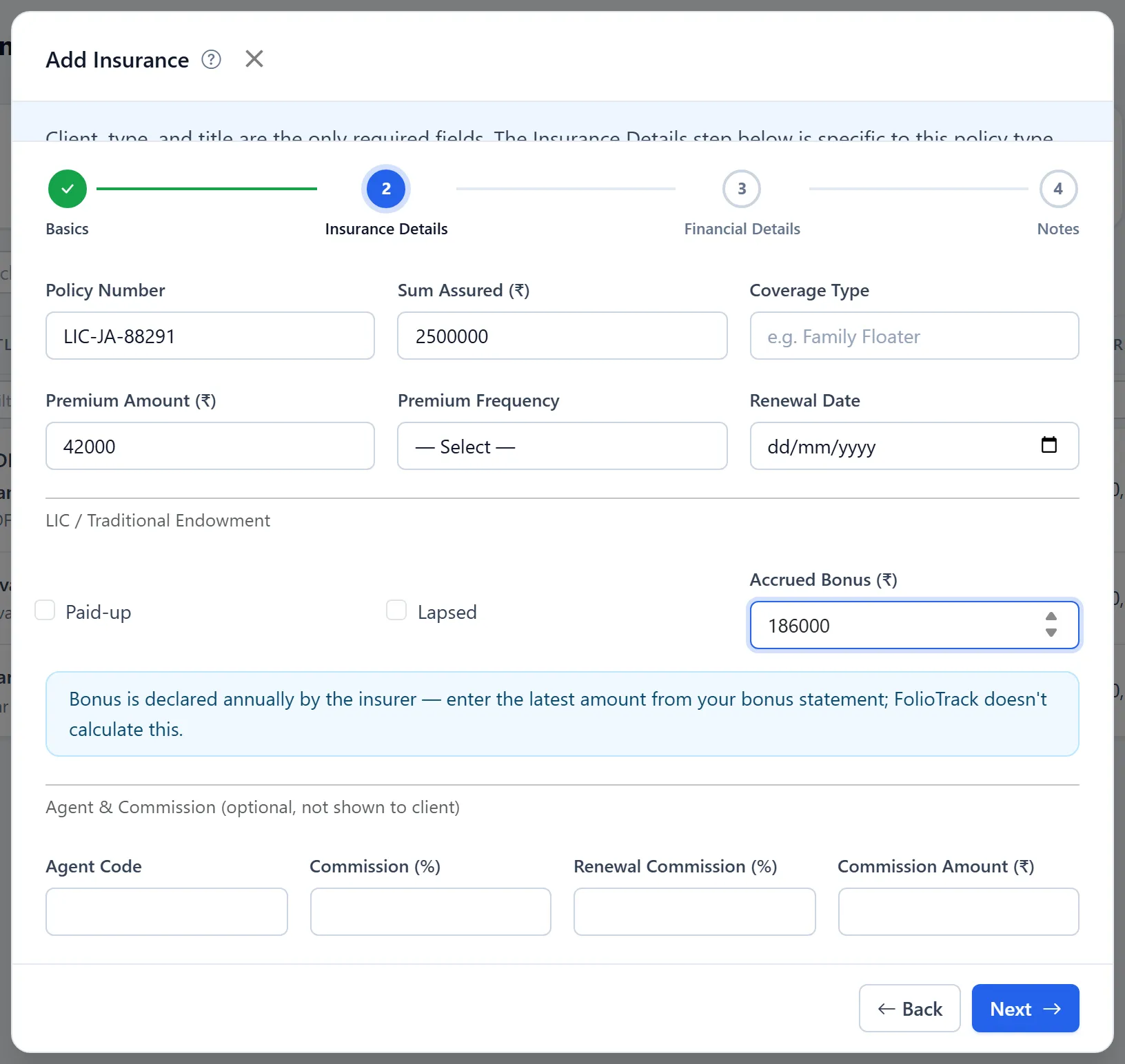Viewport: 1125px width, 1064px height.
Task: Tick the Paid-up checkbox
Action: pyautogui.click(x=45, y=610)
